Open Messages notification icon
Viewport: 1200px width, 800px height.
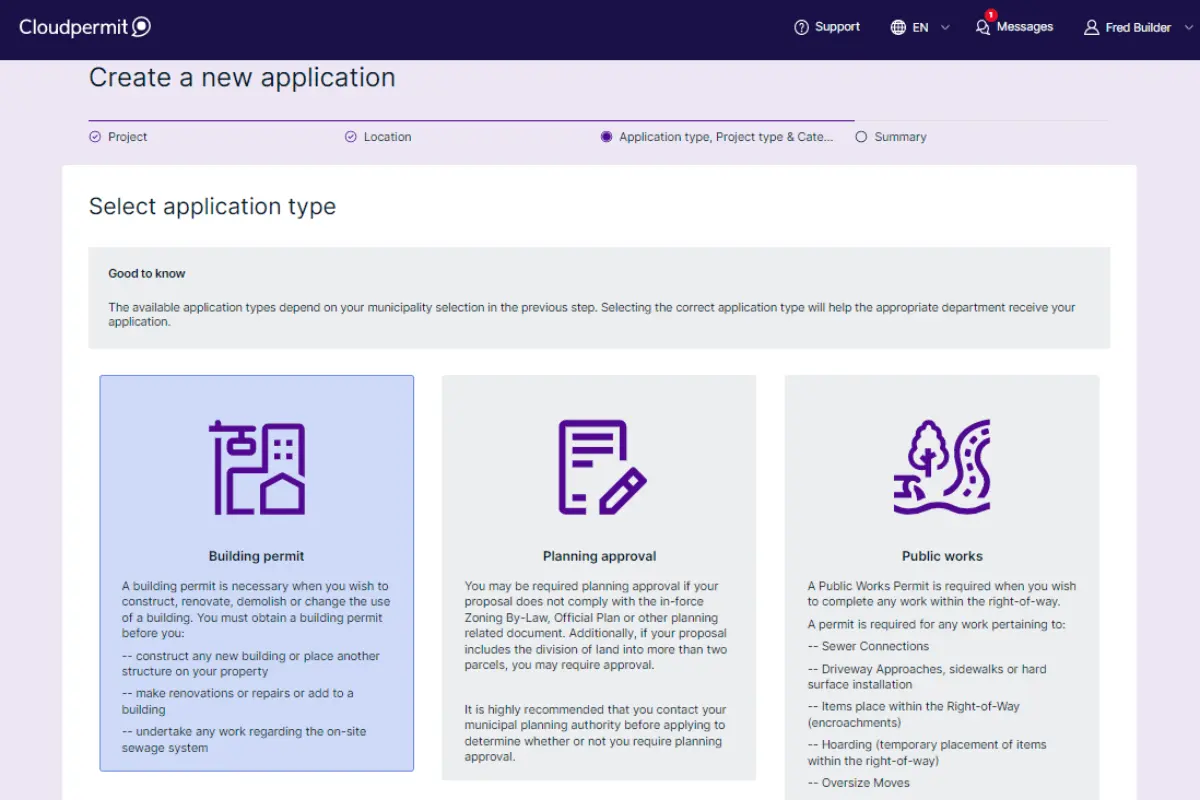[983, 26]
